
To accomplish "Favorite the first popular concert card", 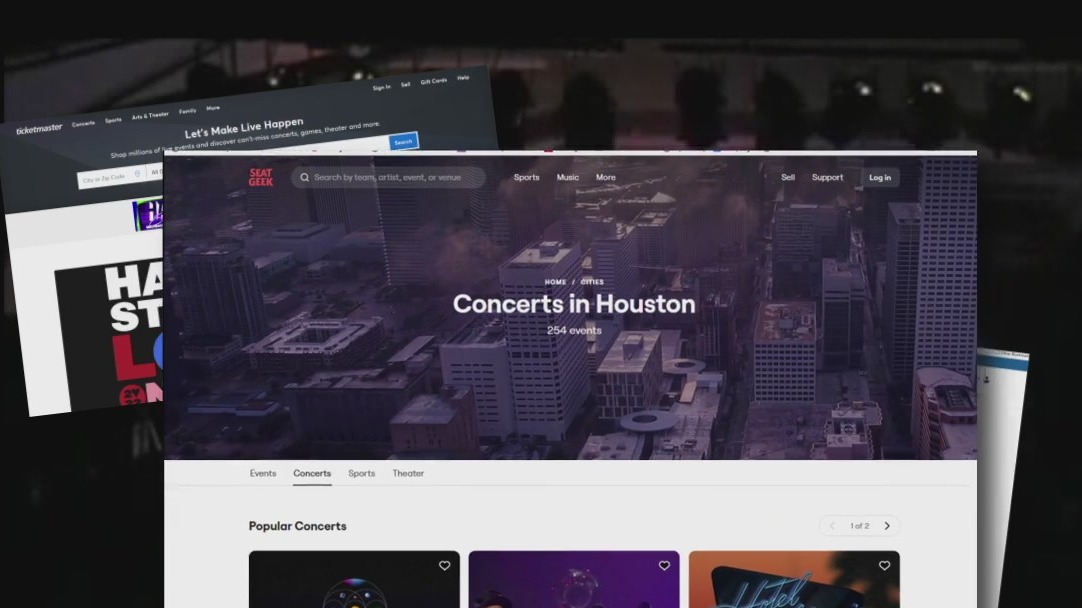I will (444, 566).
